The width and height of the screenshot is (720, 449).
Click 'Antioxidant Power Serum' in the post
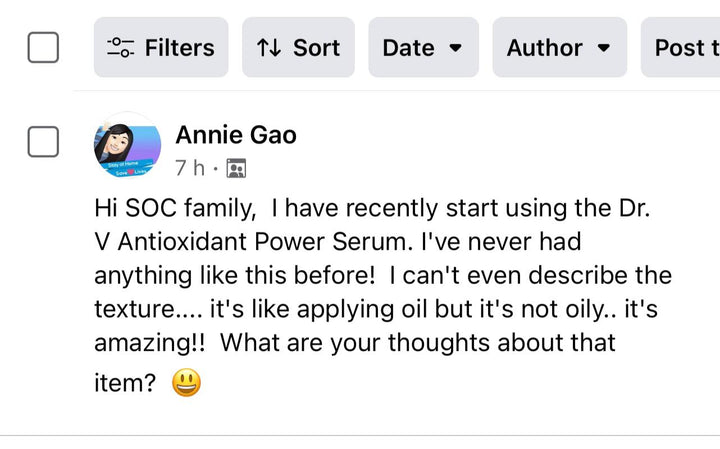(x=252, y=242)
